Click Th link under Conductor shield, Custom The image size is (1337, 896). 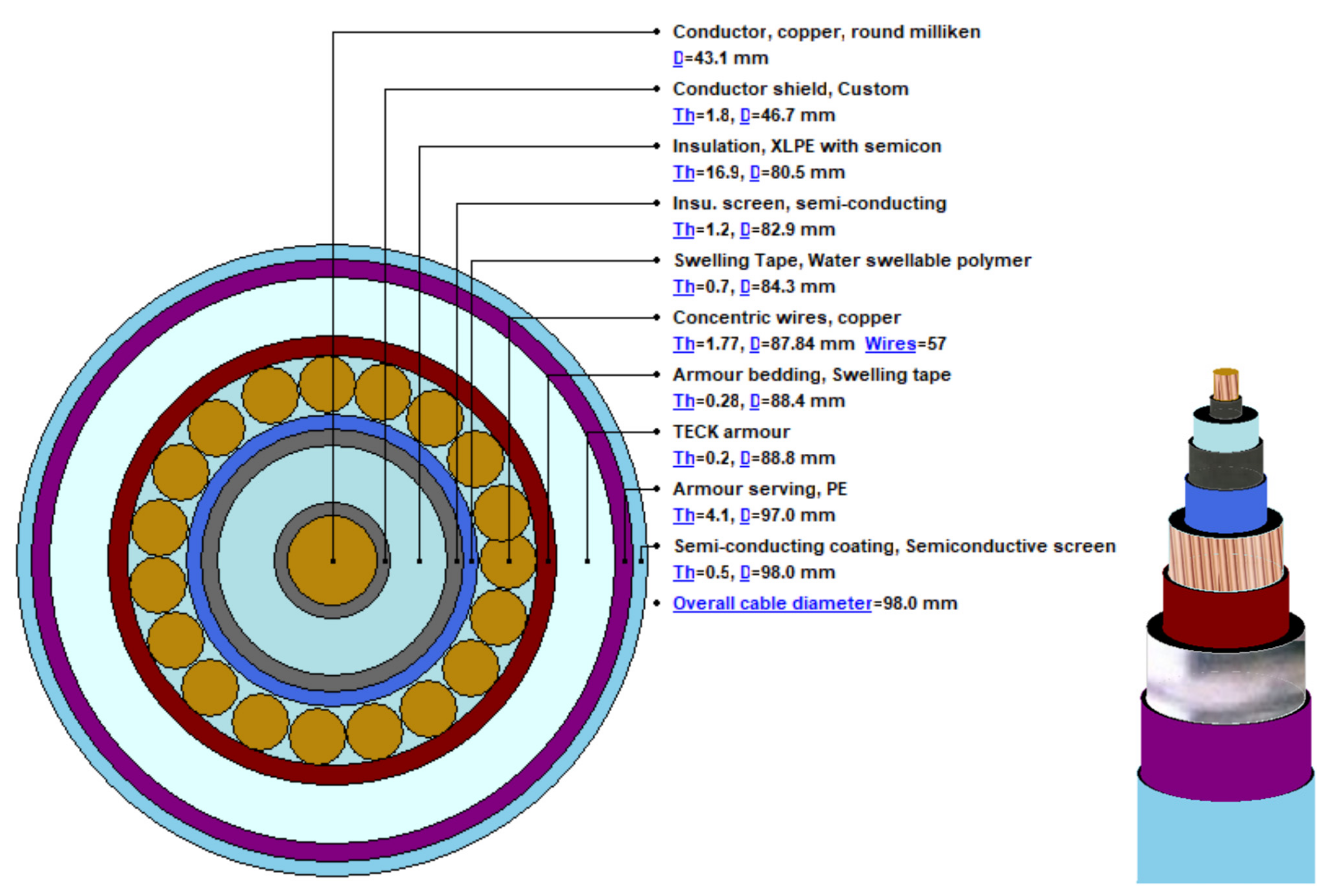pyautogui.click(x=683, y=116)
